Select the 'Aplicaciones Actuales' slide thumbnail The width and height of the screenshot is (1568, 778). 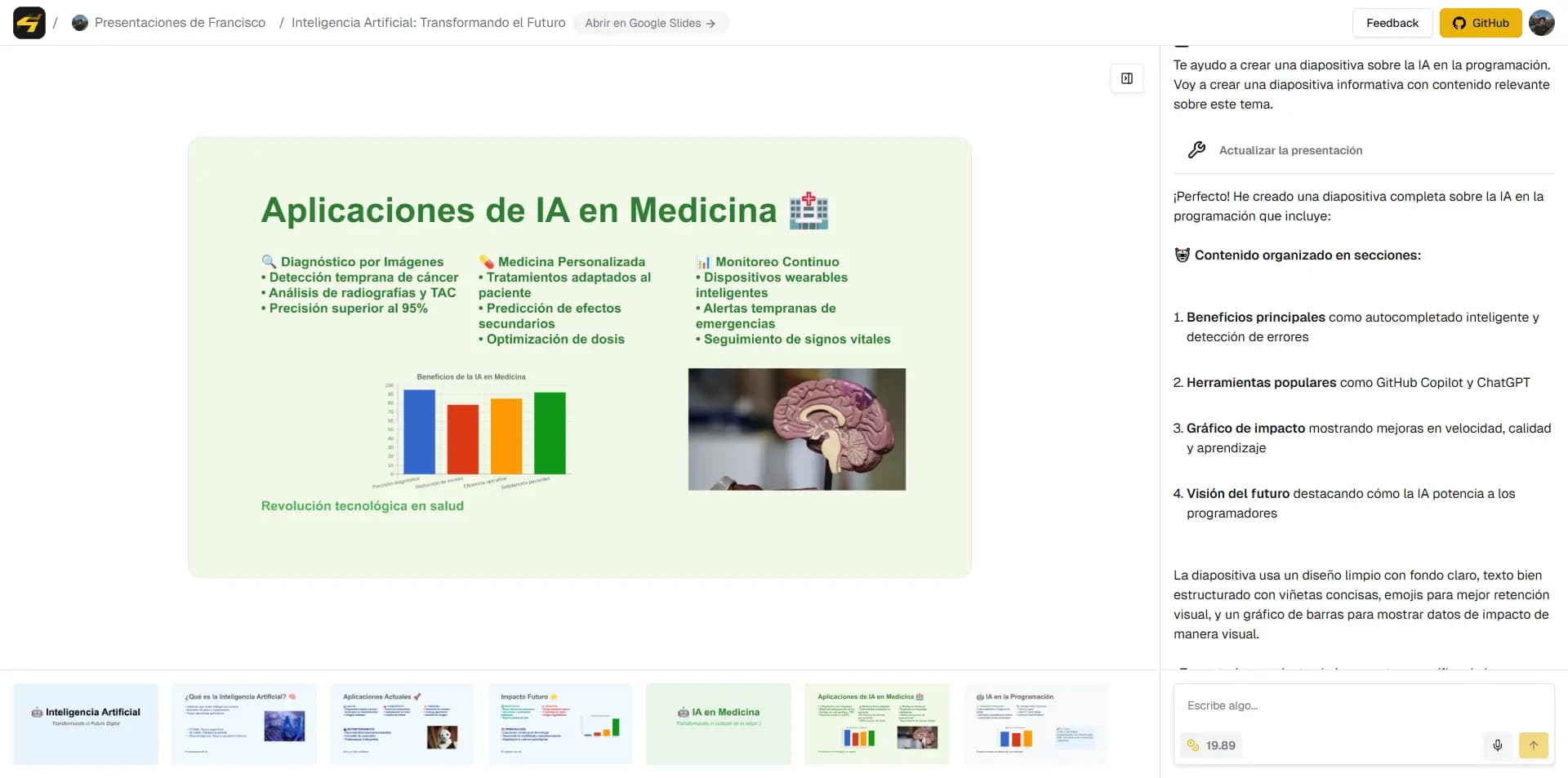tap(402, 724)
